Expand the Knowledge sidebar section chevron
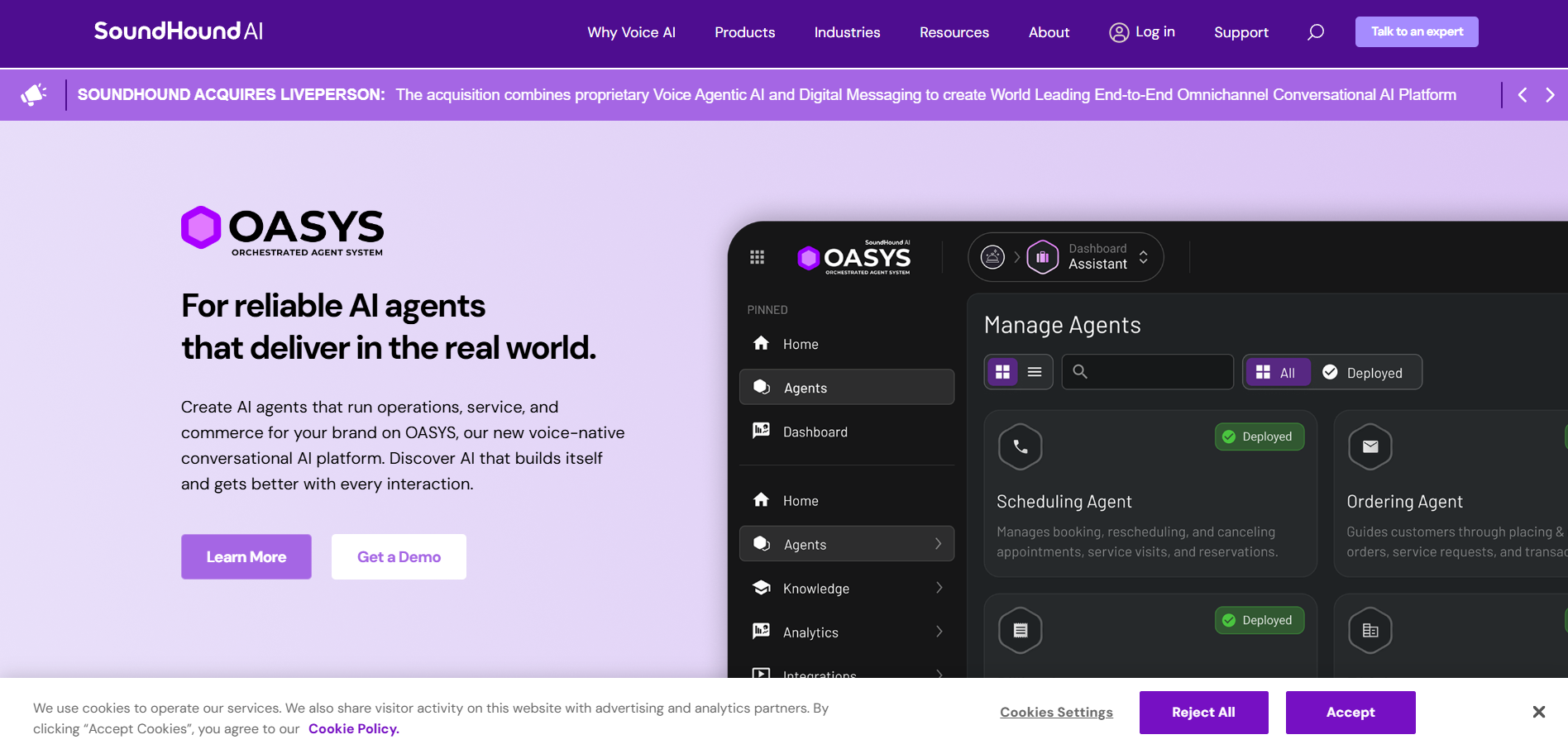This screenshot has height=749, width=1568. (x=939, y=588)
